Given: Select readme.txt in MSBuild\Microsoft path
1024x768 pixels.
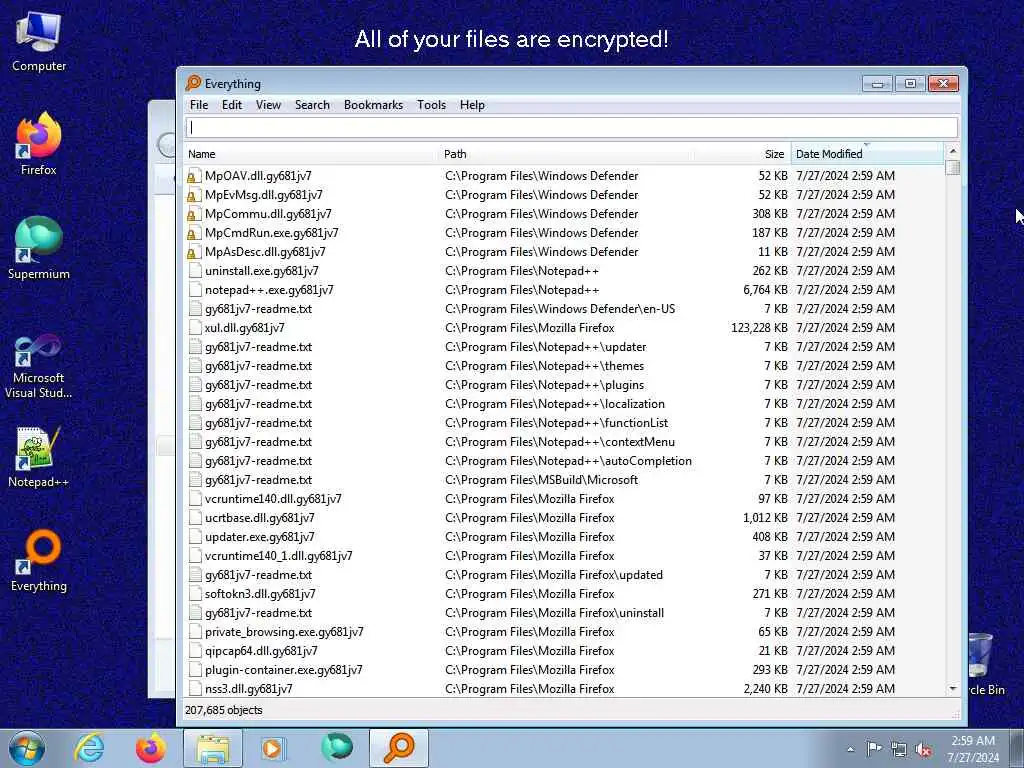Looking at the screenshot, I should pos(259,480).
